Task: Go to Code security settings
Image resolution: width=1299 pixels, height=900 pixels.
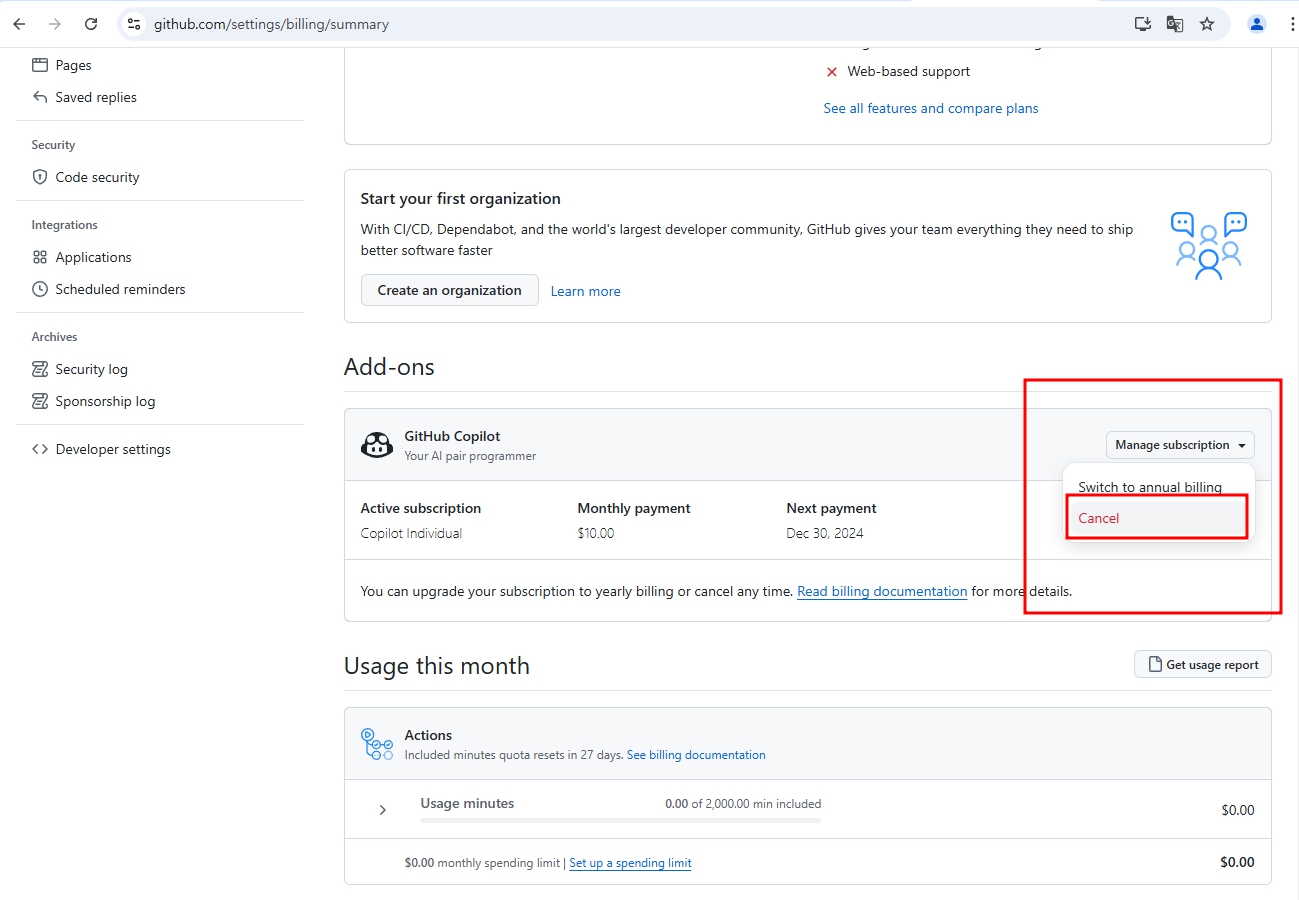Action: pos(97,177)
